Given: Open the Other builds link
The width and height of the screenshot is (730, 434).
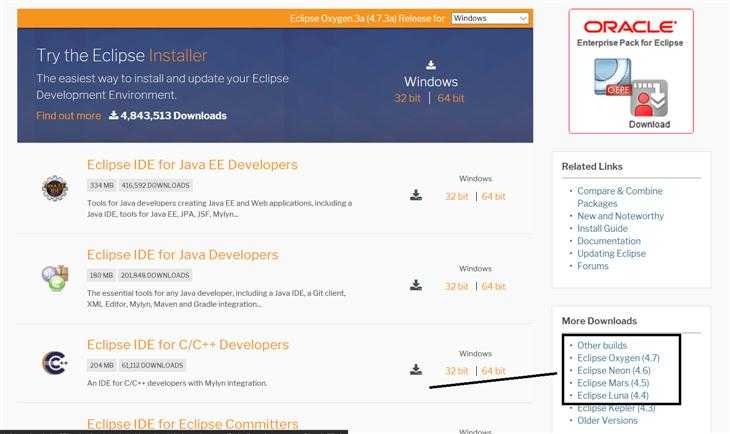Looking at the screenshot, I should 602,346.
